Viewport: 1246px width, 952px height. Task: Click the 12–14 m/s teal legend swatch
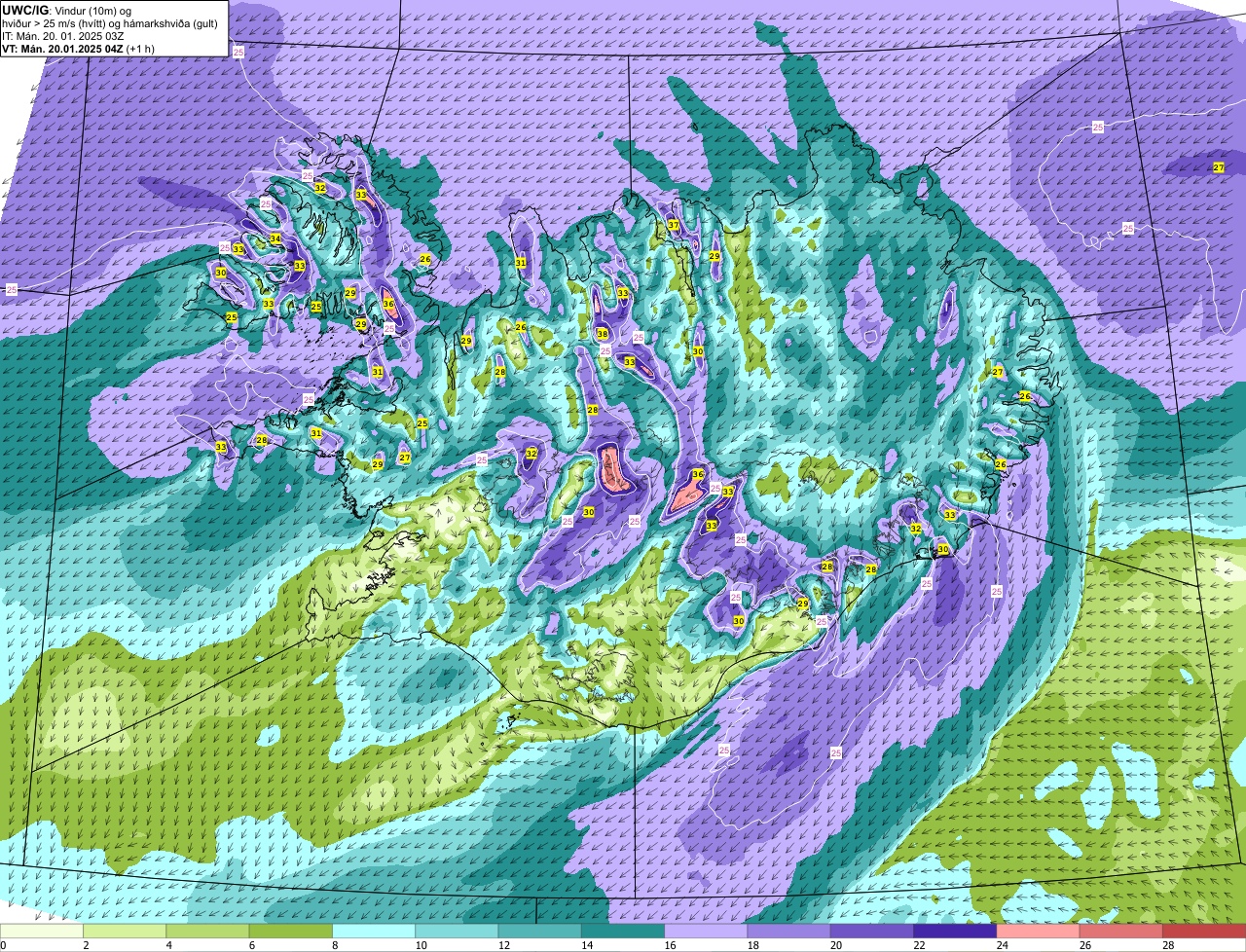point(539,932)
